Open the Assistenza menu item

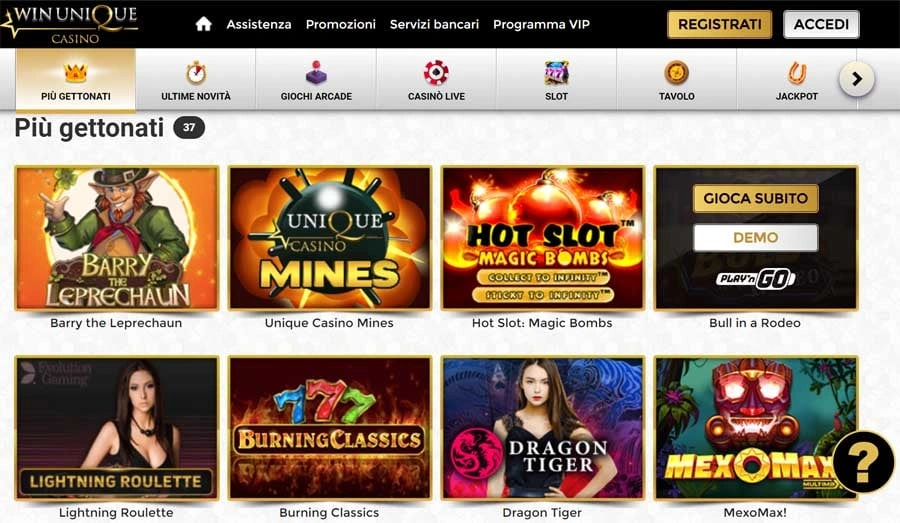pyautogui.click(x=259, y=24)
